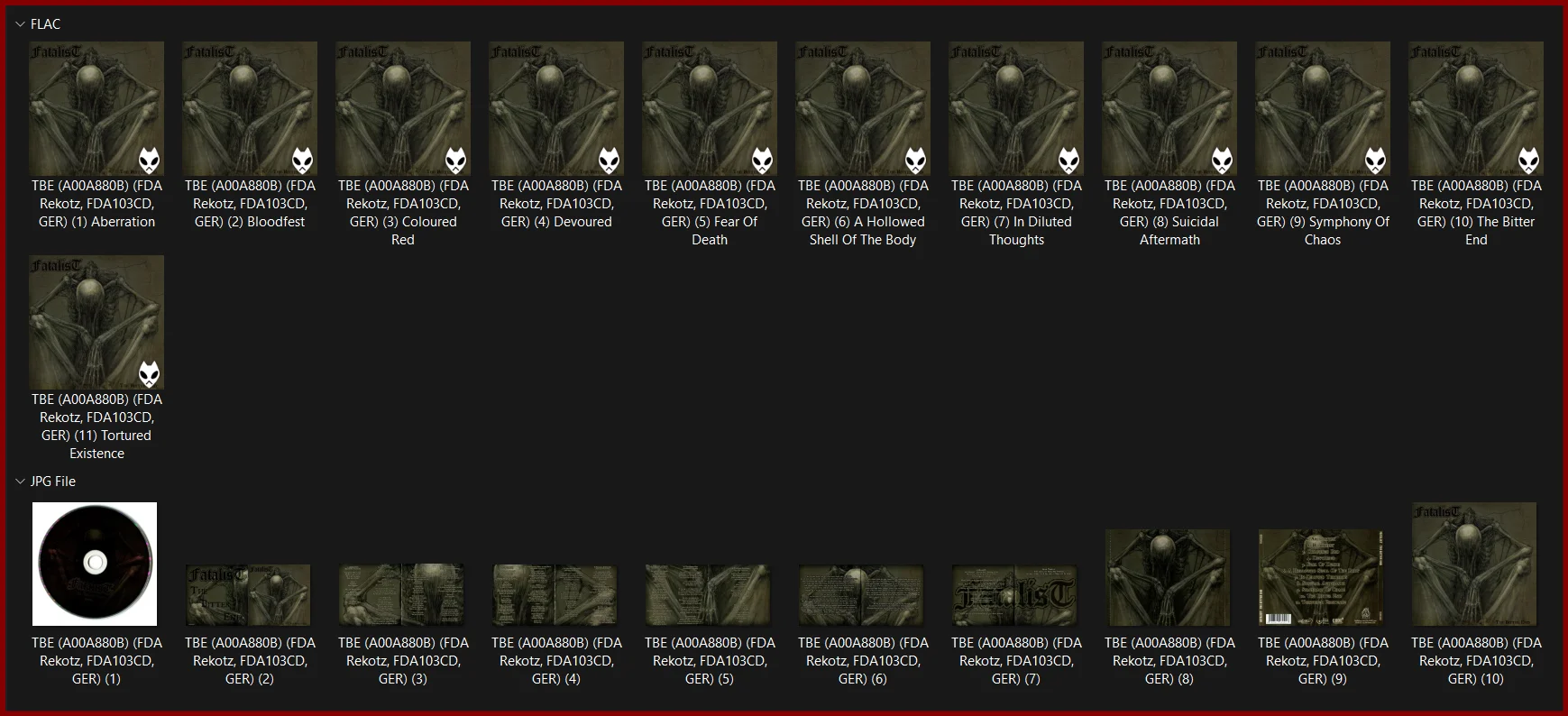The width and height of the screenshot is (1568, 716).
Task: Click the CD disc image thumbnail GER) (1)
Action: [x=95, y=564]
